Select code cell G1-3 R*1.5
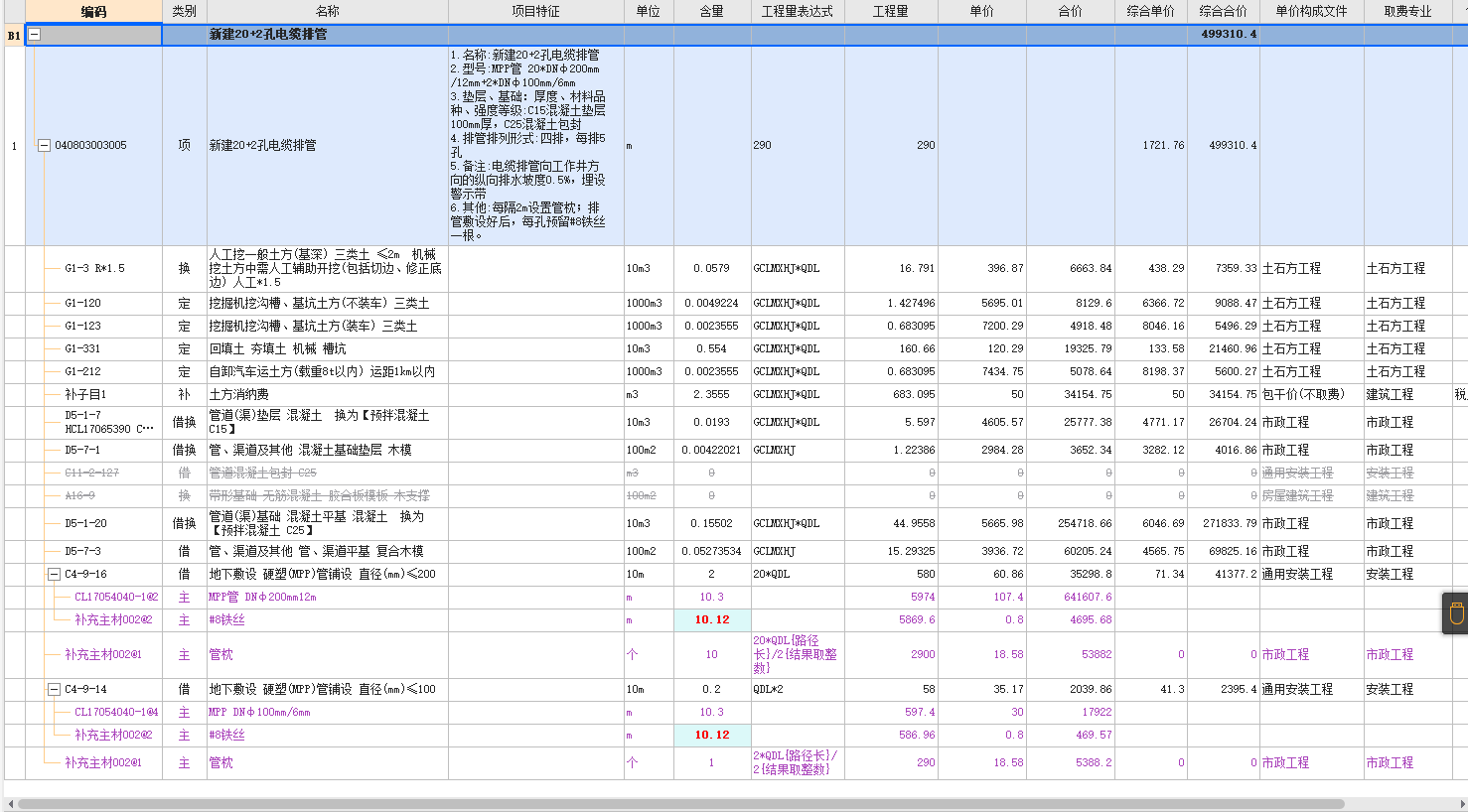1468x812 pixels. coord(94,269)
